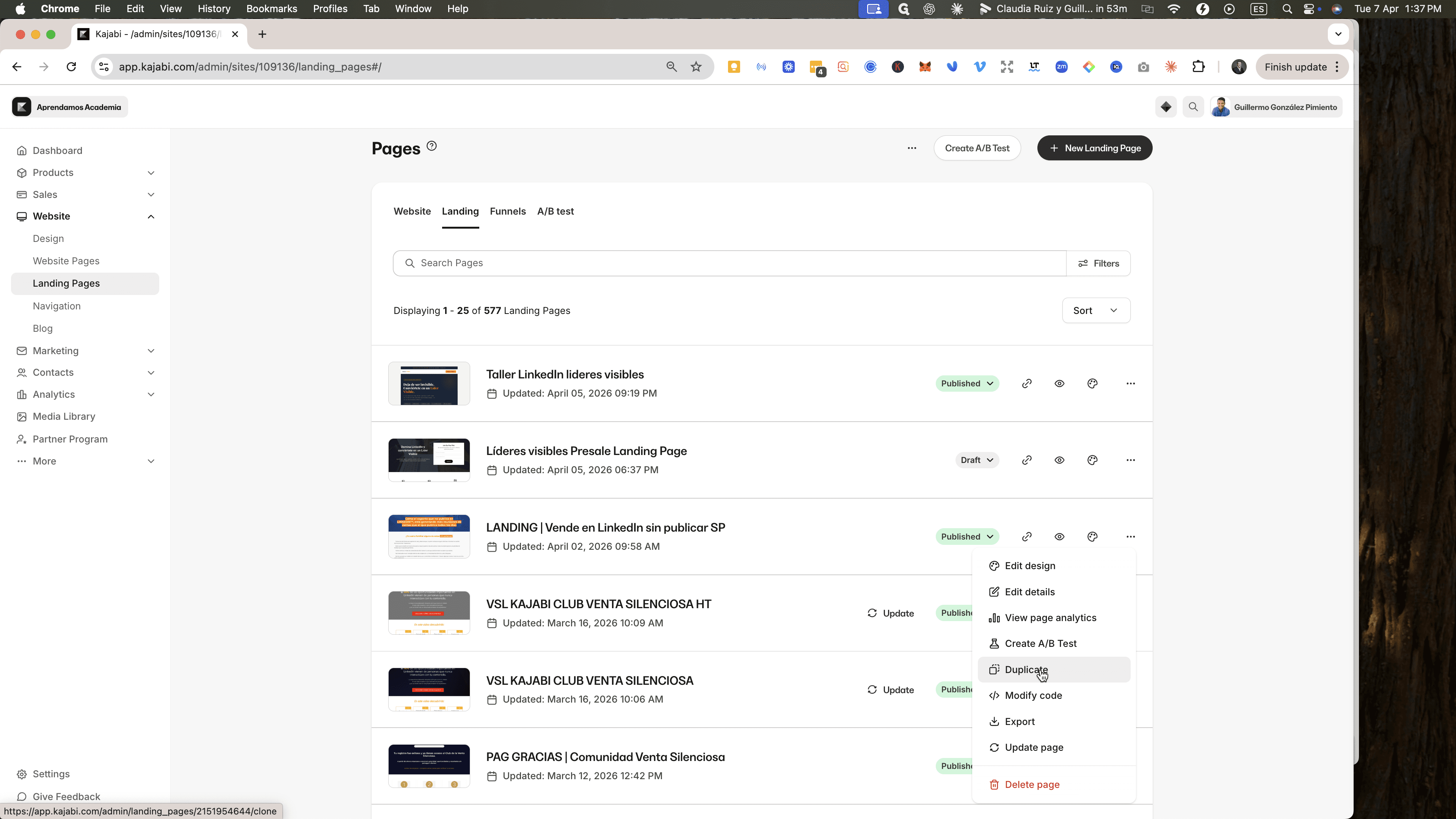1456x819 pixels.
Task: Copy link icon for Líderes visibles Presale Landing Page
Action: click(1026, 460)
